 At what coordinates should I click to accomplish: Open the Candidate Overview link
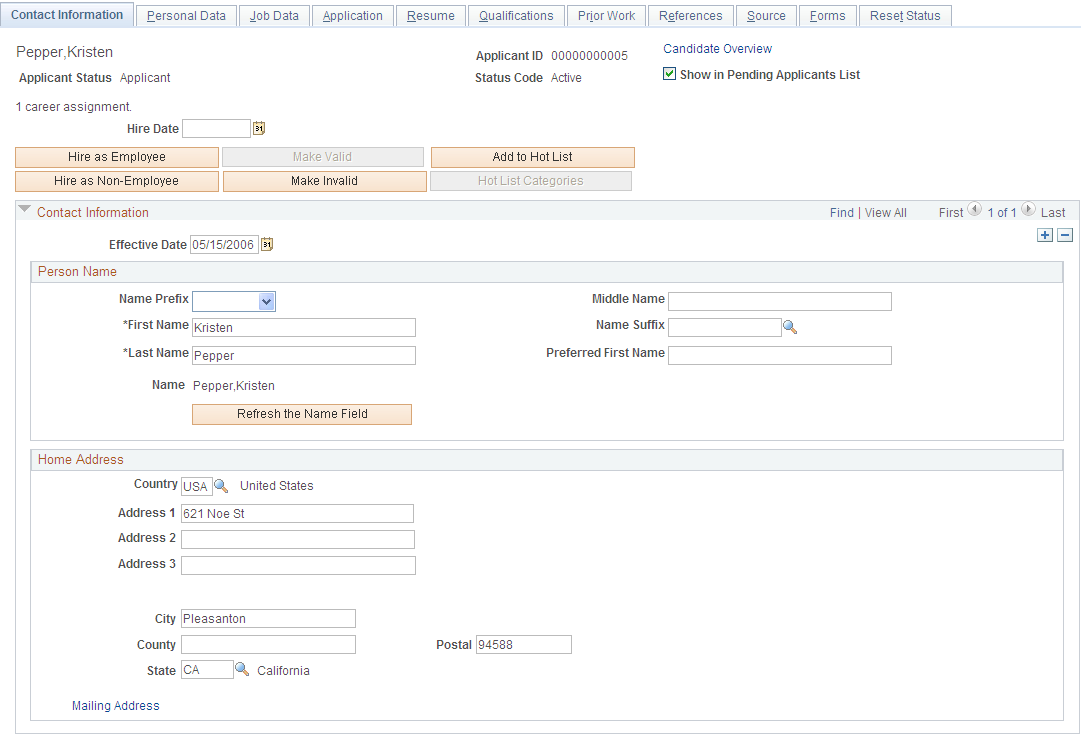pyautogui.click(x=718, y=49)
